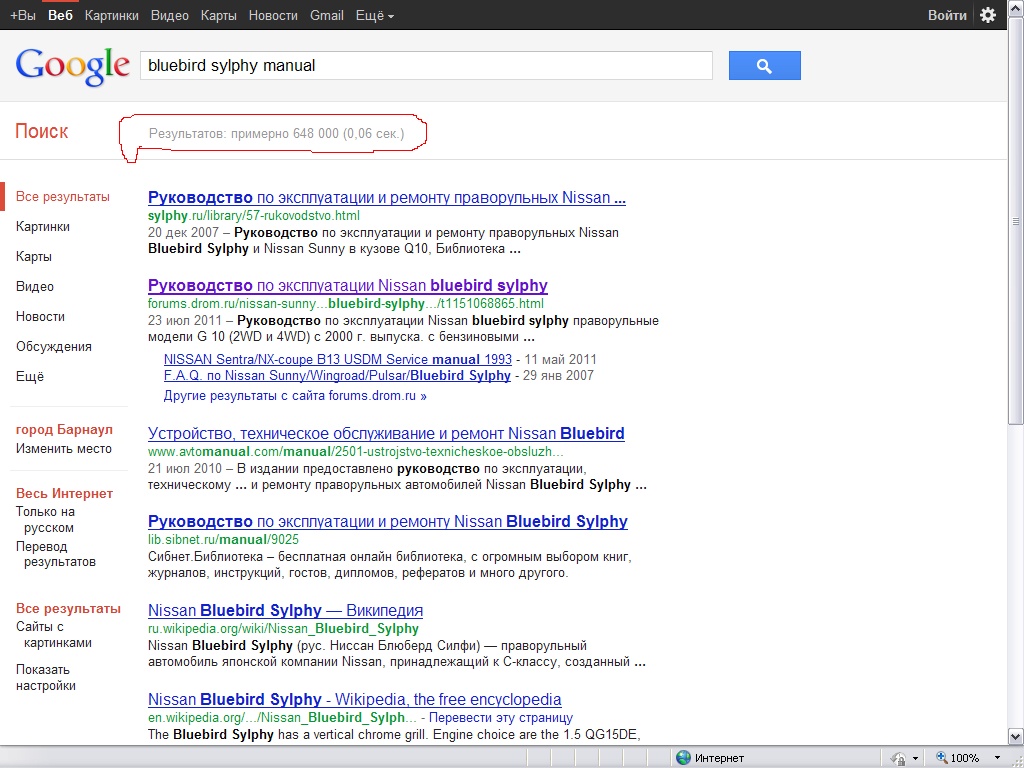This screenshot has height=768, width=1024.
Task: Open the sylphy.ru Руководство праворульных Nissan result
Action: 387,197
